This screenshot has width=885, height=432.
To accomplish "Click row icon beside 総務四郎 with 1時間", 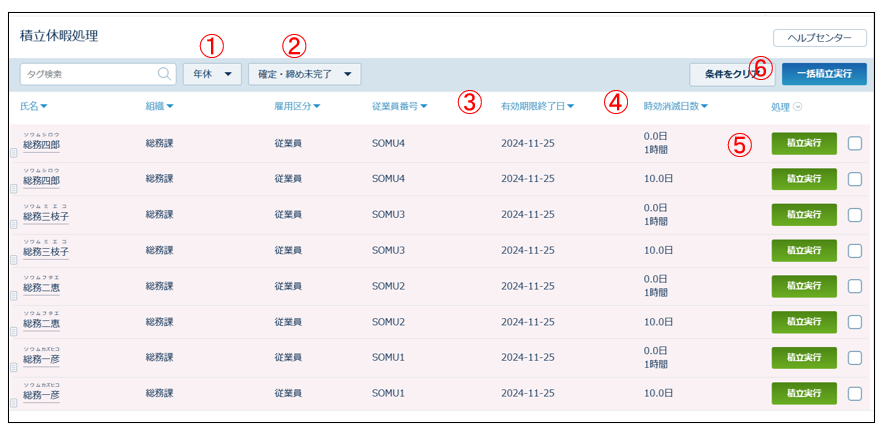I will [14, 153].
